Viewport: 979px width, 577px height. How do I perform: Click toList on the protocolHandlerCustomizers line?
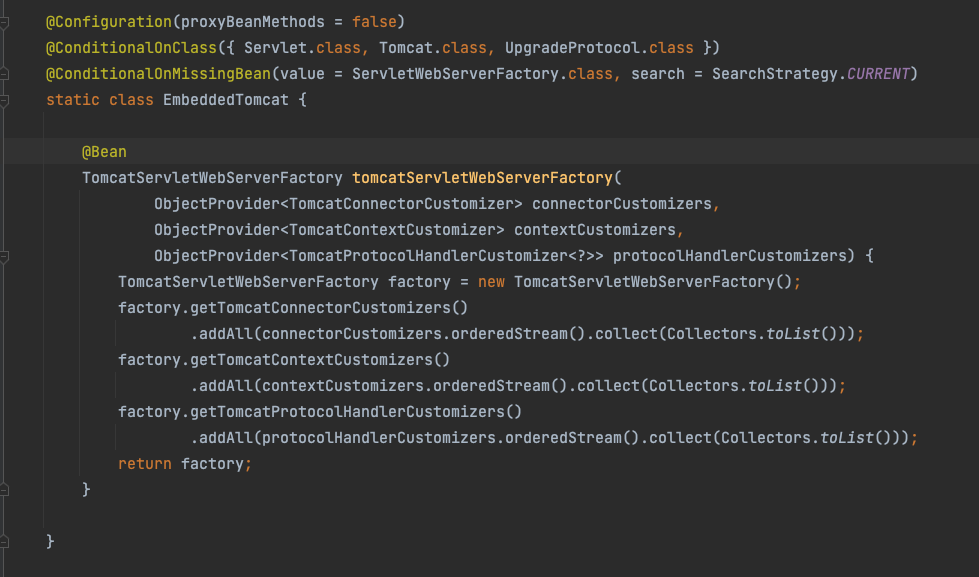point(847,438)
